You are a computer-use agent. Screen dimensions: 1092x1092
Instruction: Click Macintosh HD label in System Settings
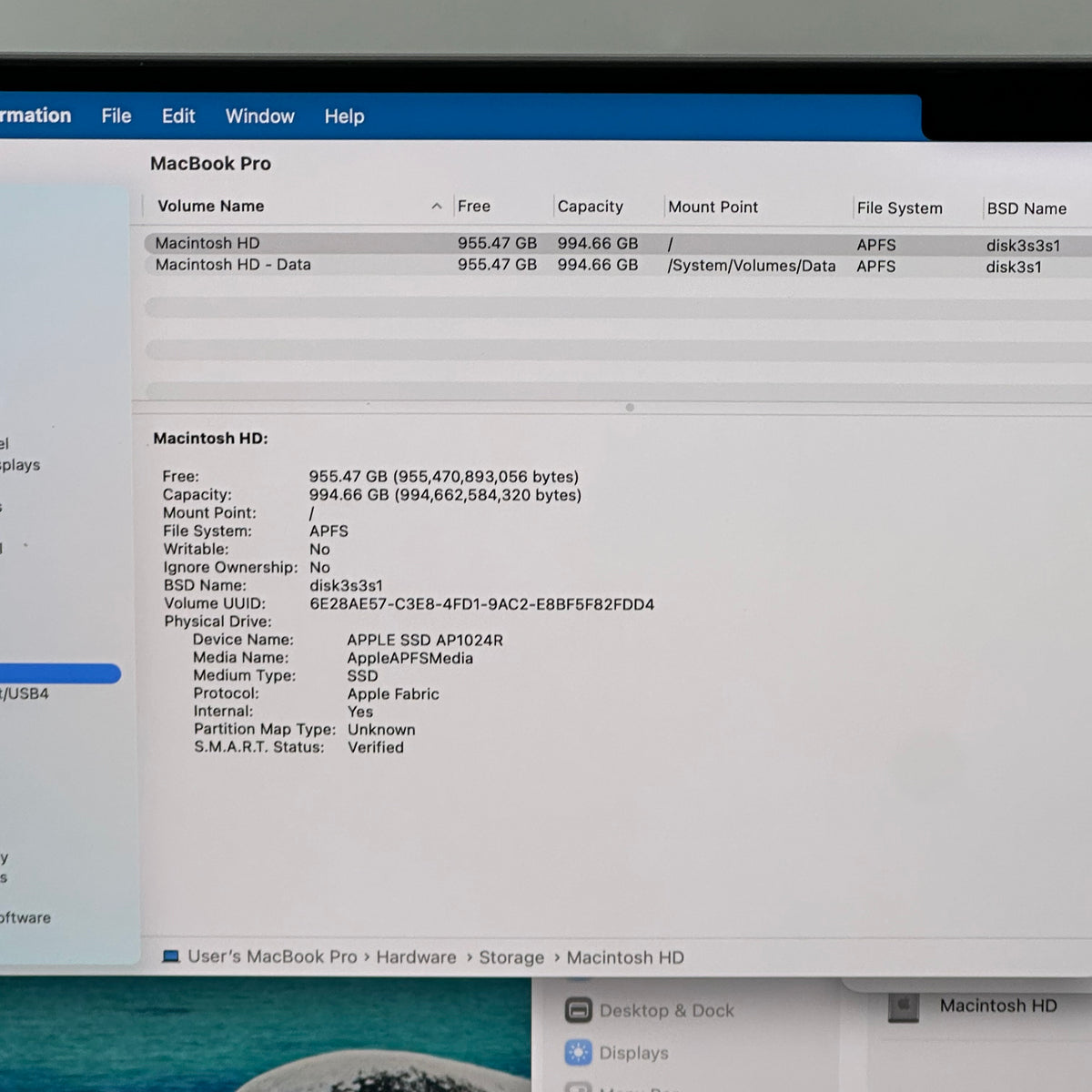pos(998,1006)
